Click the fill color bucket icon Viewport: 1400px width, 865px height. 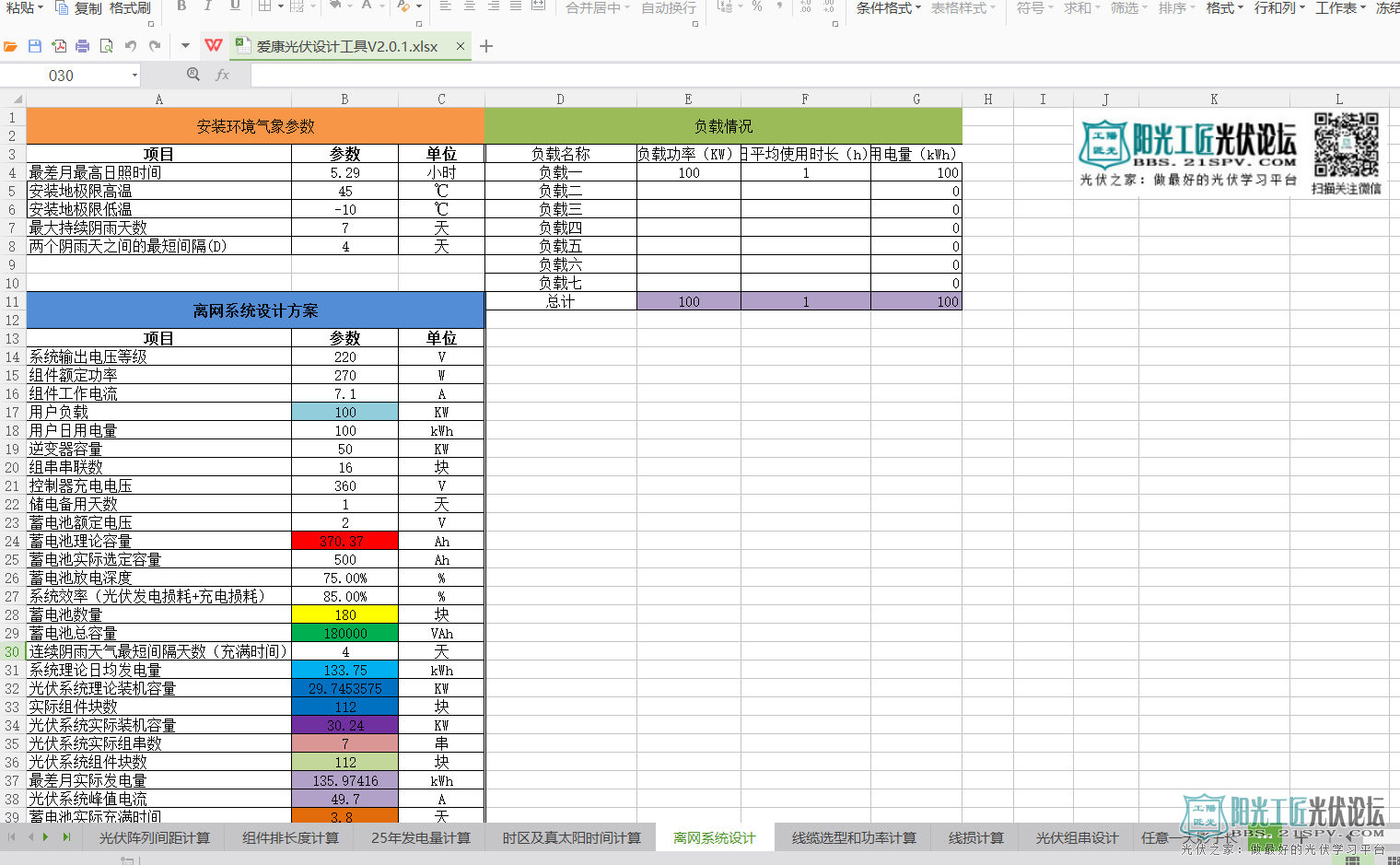(337, 6)
